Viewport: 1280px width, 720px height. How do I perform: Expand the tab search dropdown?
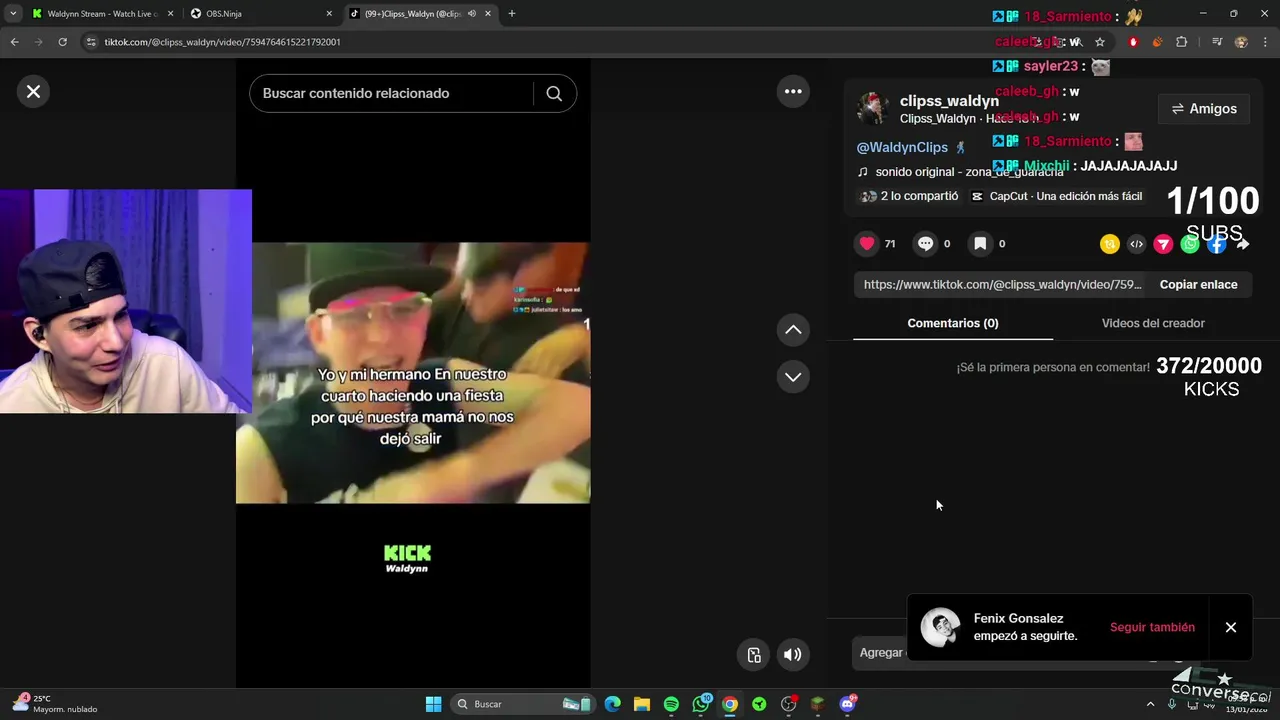[x=12, y=14]
